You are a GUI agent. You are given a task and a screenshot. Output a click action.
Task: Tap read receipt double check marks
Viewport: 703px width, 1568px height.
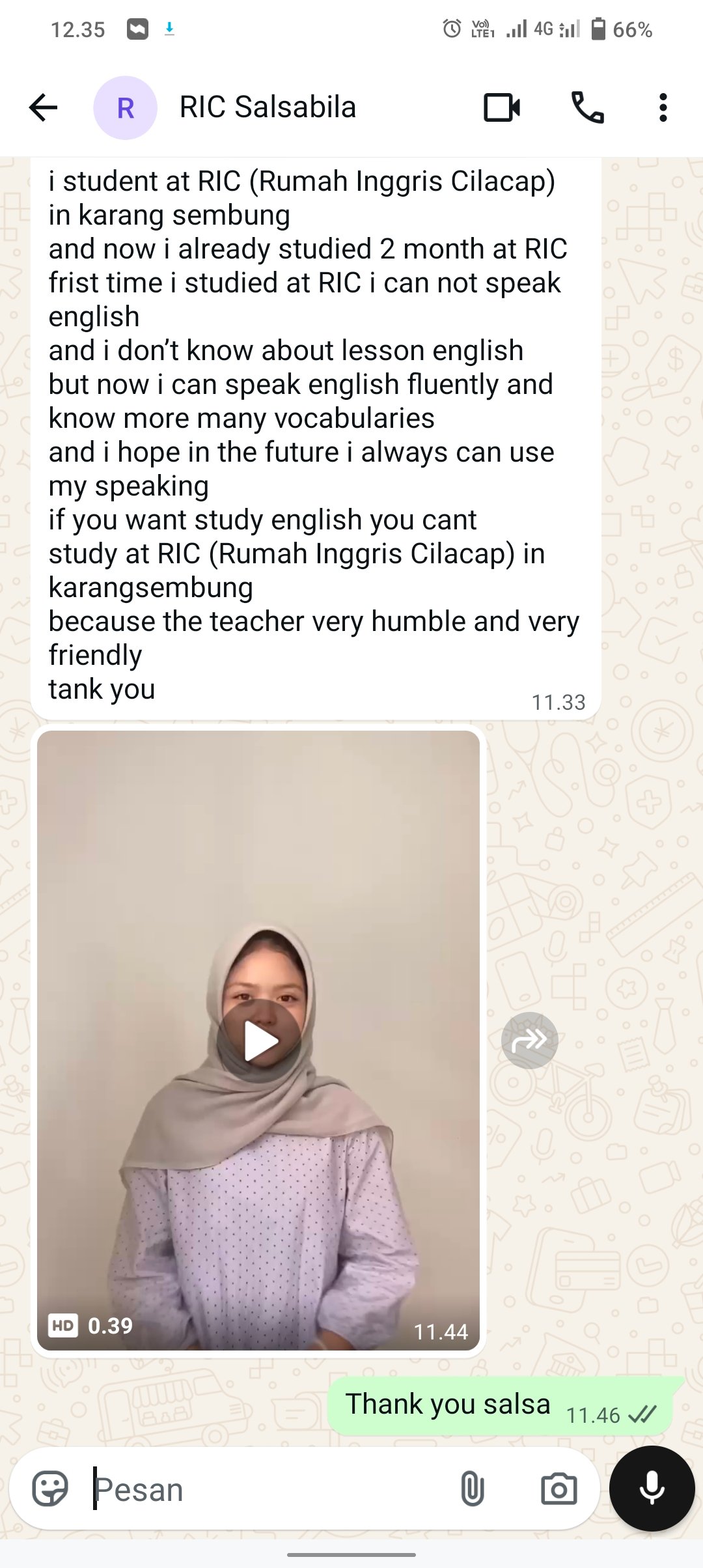(642, 1414)
